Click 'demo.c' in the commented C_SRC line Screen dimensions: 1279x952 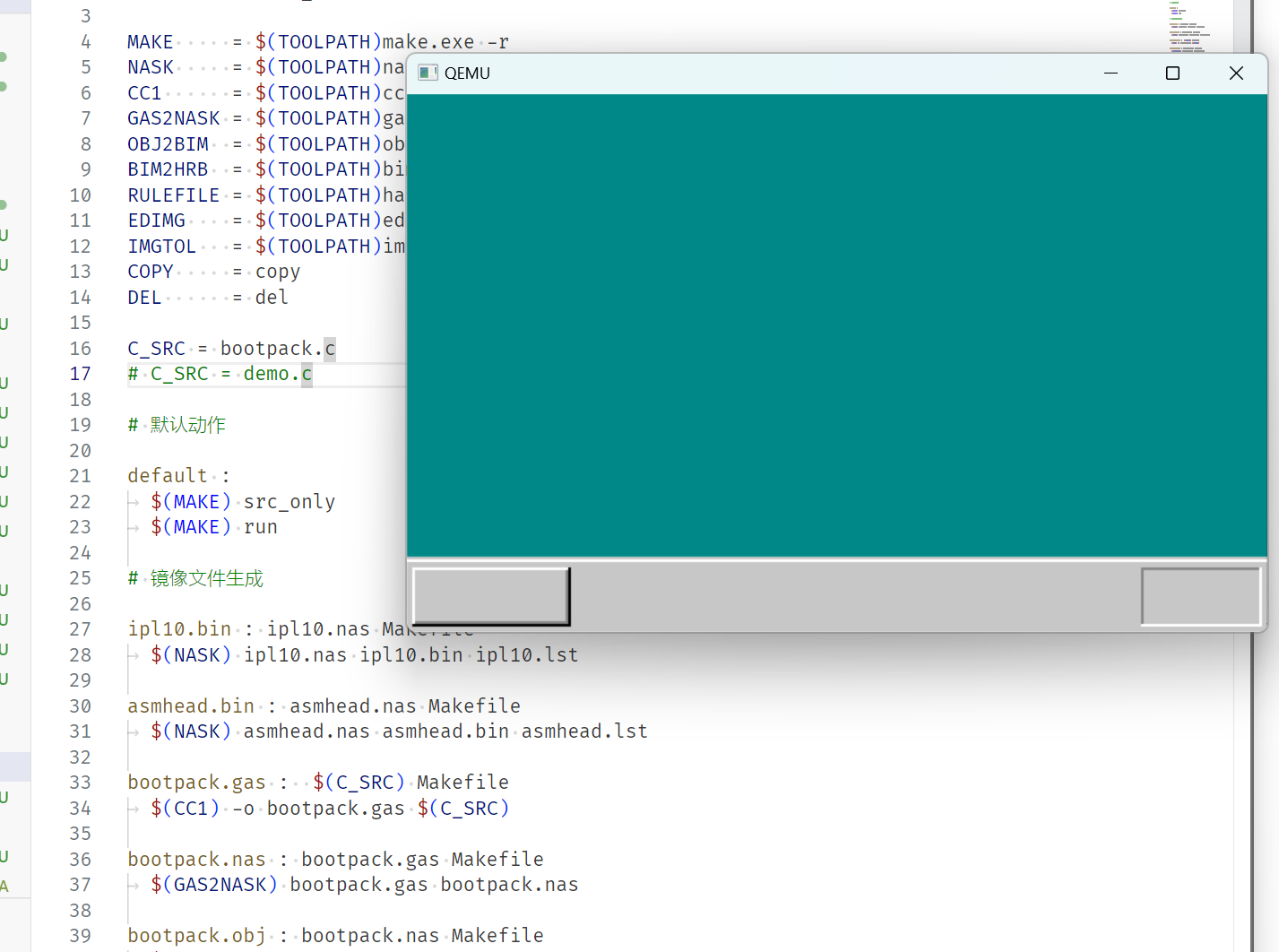(278, 374)
